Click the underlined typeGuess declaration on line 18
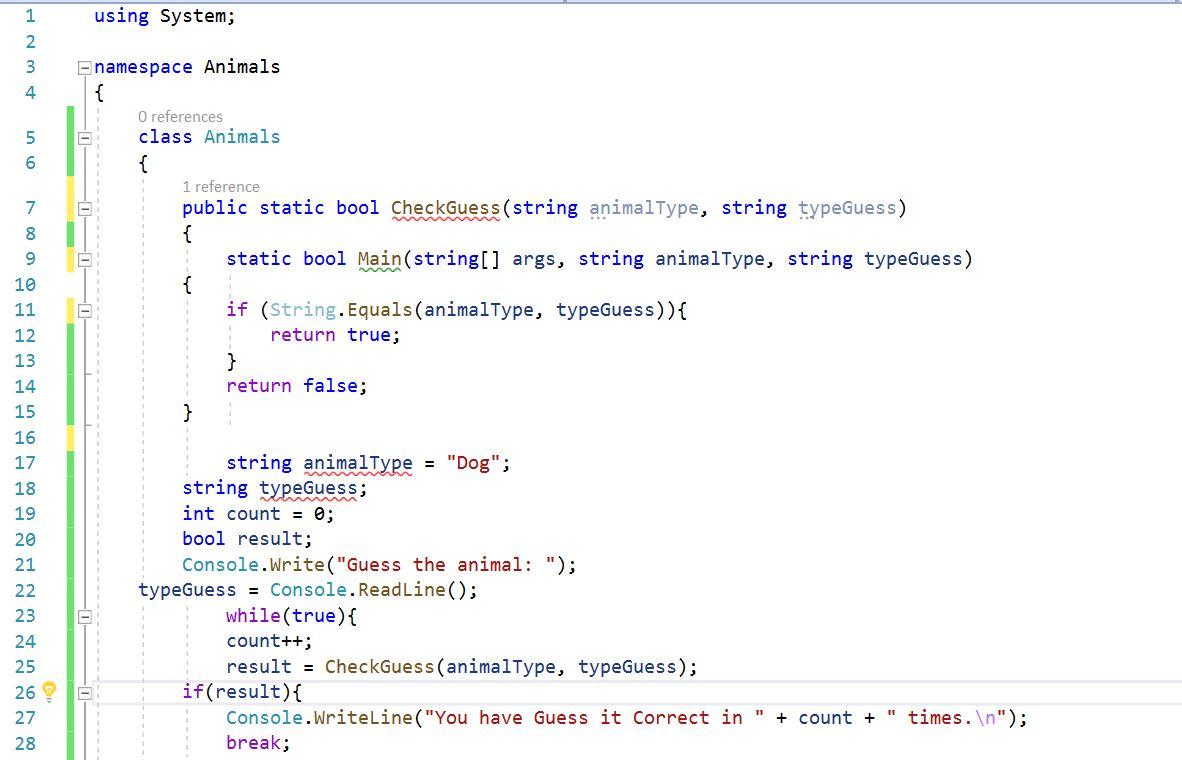This screenshot has height=760, width=1182. tap(308, 488)
